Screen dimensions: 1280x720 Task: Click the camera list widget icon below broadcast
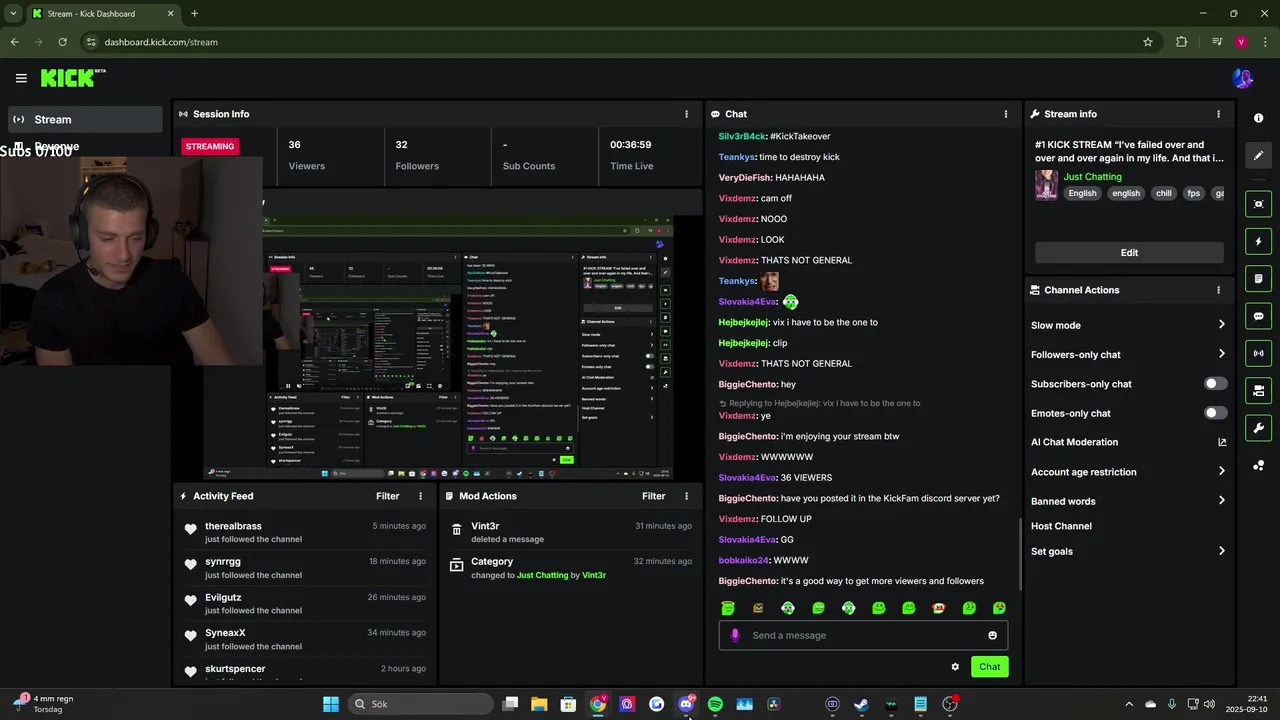point(1258,390)
